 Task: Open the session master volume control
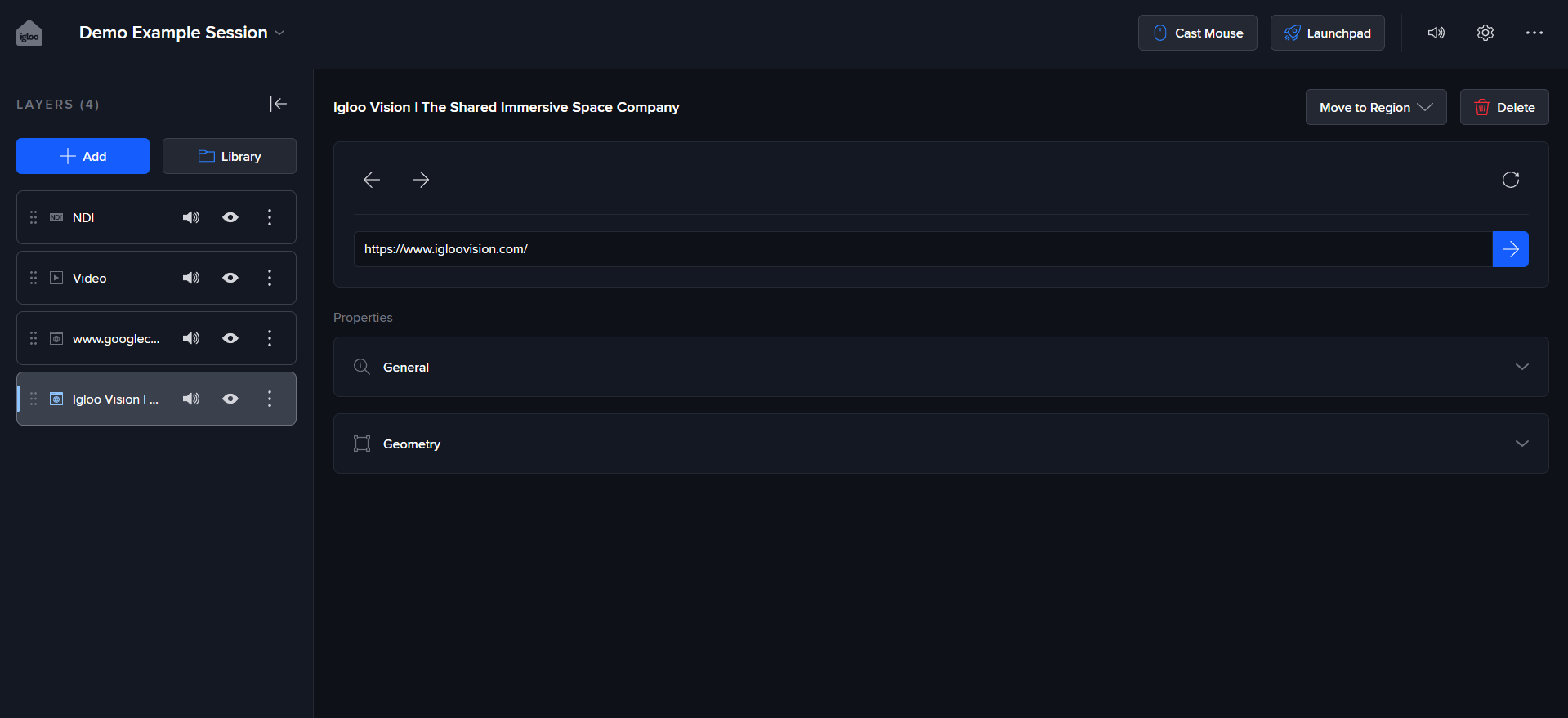tap(1436, 33)
